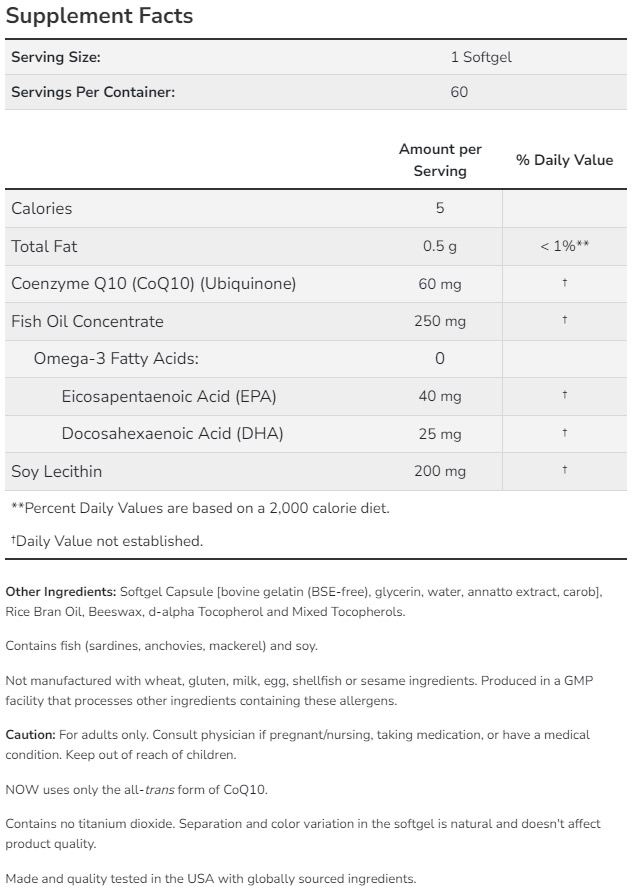Click the Total Fat row label
Screen dimensions: 632x887
click(x=44, y=246)
